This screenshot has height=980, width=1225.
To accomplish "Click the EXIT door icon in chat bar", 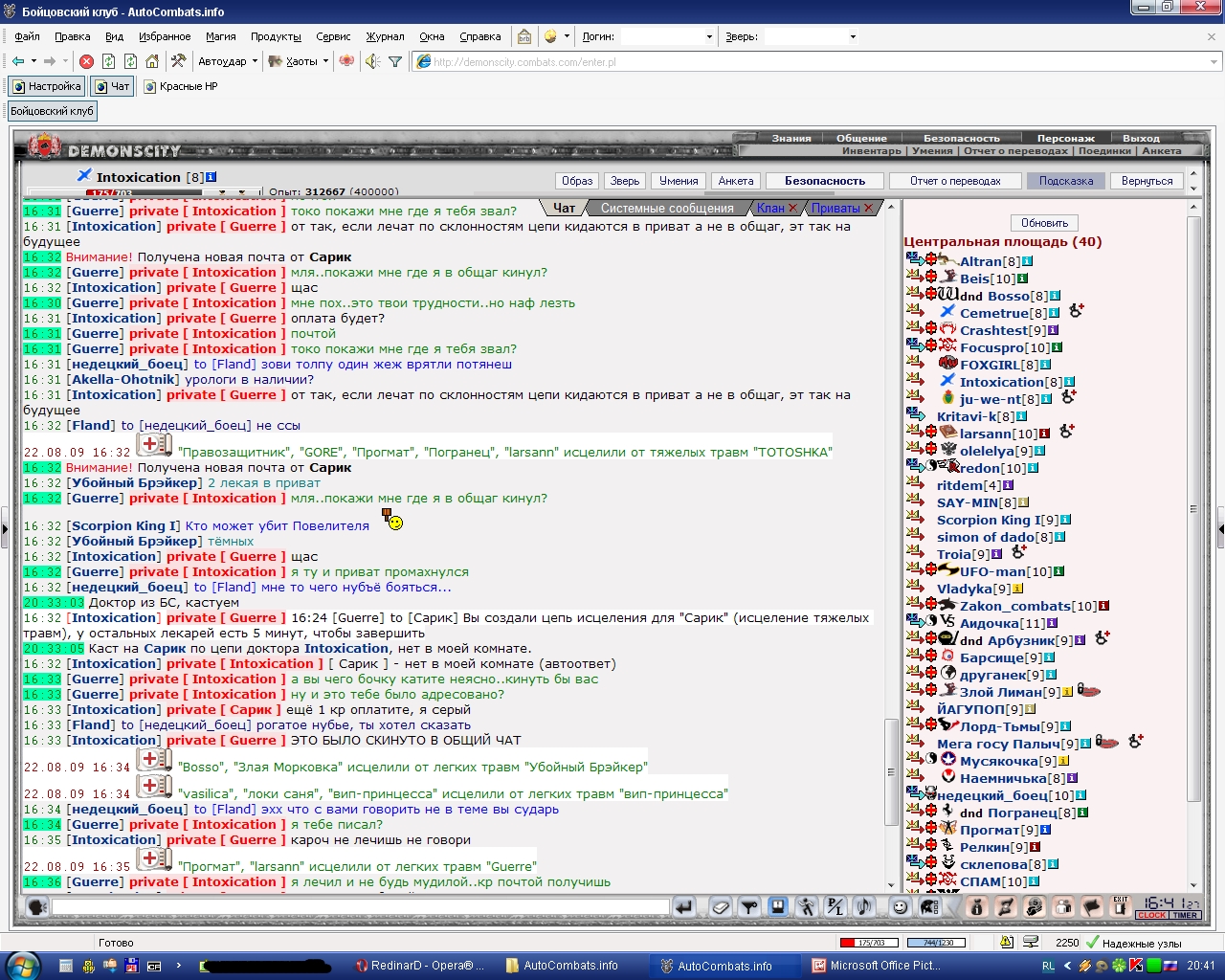I will 1121,906.
